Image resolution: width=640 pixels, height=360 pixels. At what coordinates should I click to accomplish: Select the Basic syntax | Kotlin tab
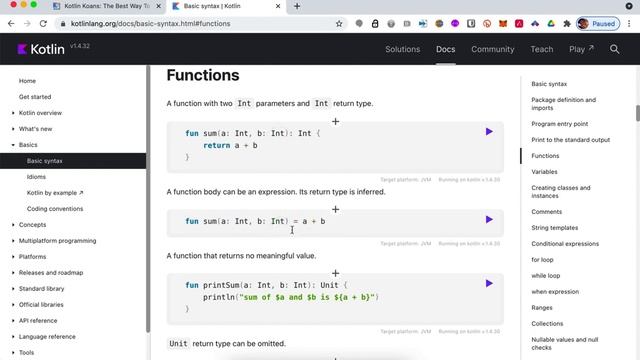click(x=226, y=6)
